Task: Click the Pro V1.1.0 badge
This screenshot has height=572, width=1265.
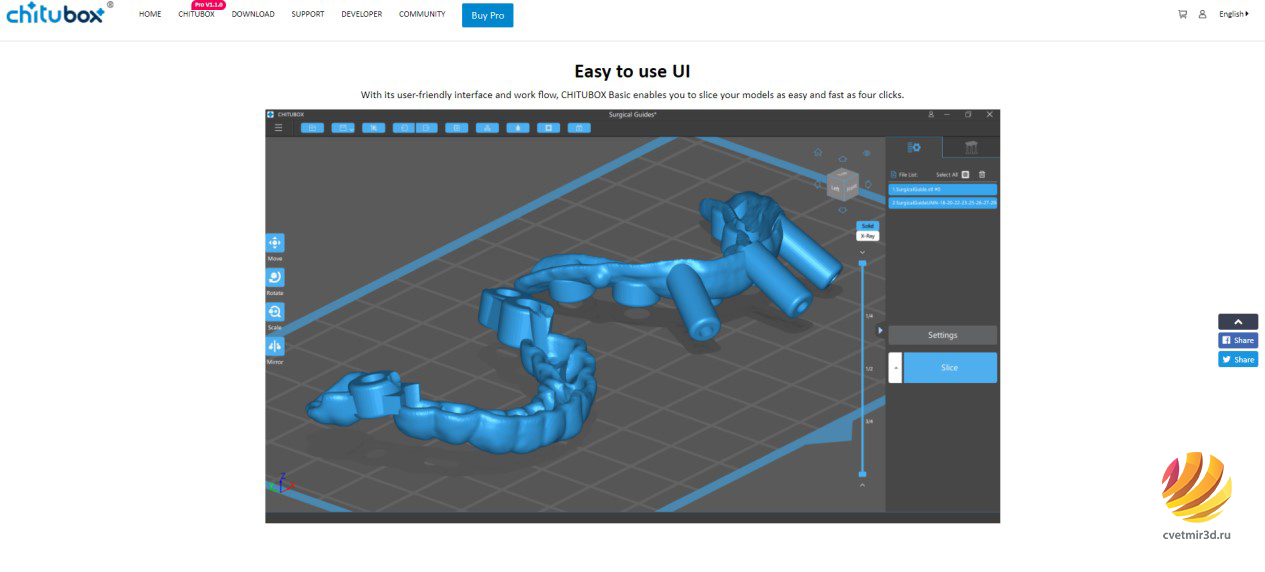Action: [x=209, y=5]
